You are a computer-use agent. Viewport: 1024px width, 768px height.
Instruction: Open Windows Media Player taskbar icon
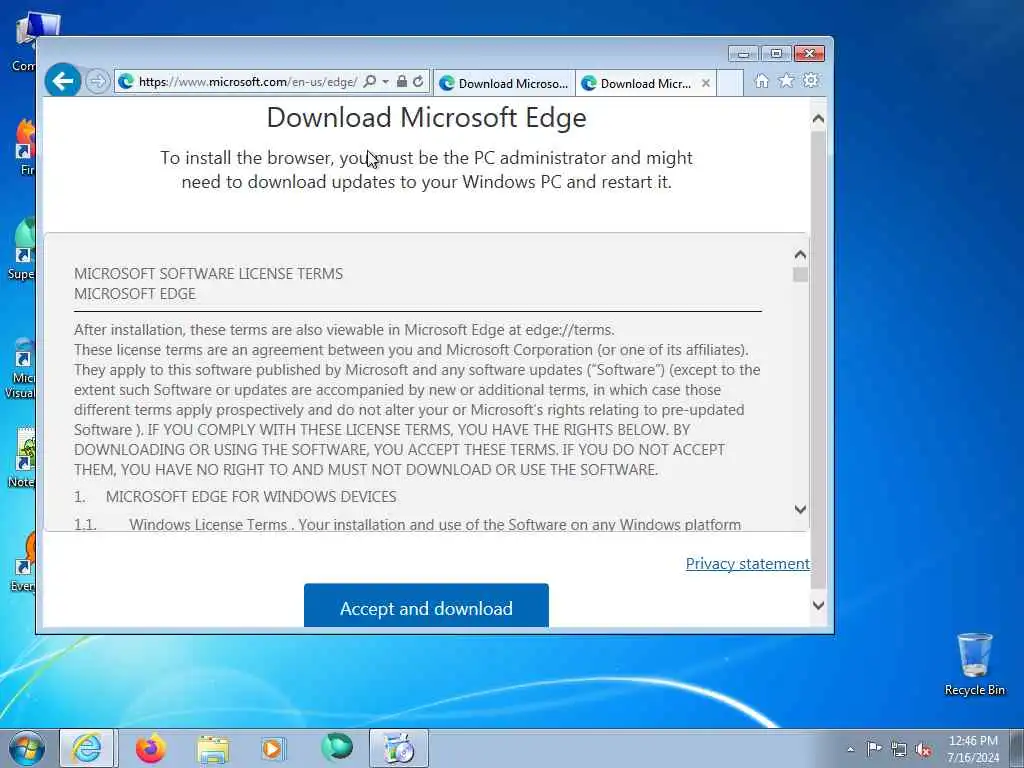[x=273, y=748]
